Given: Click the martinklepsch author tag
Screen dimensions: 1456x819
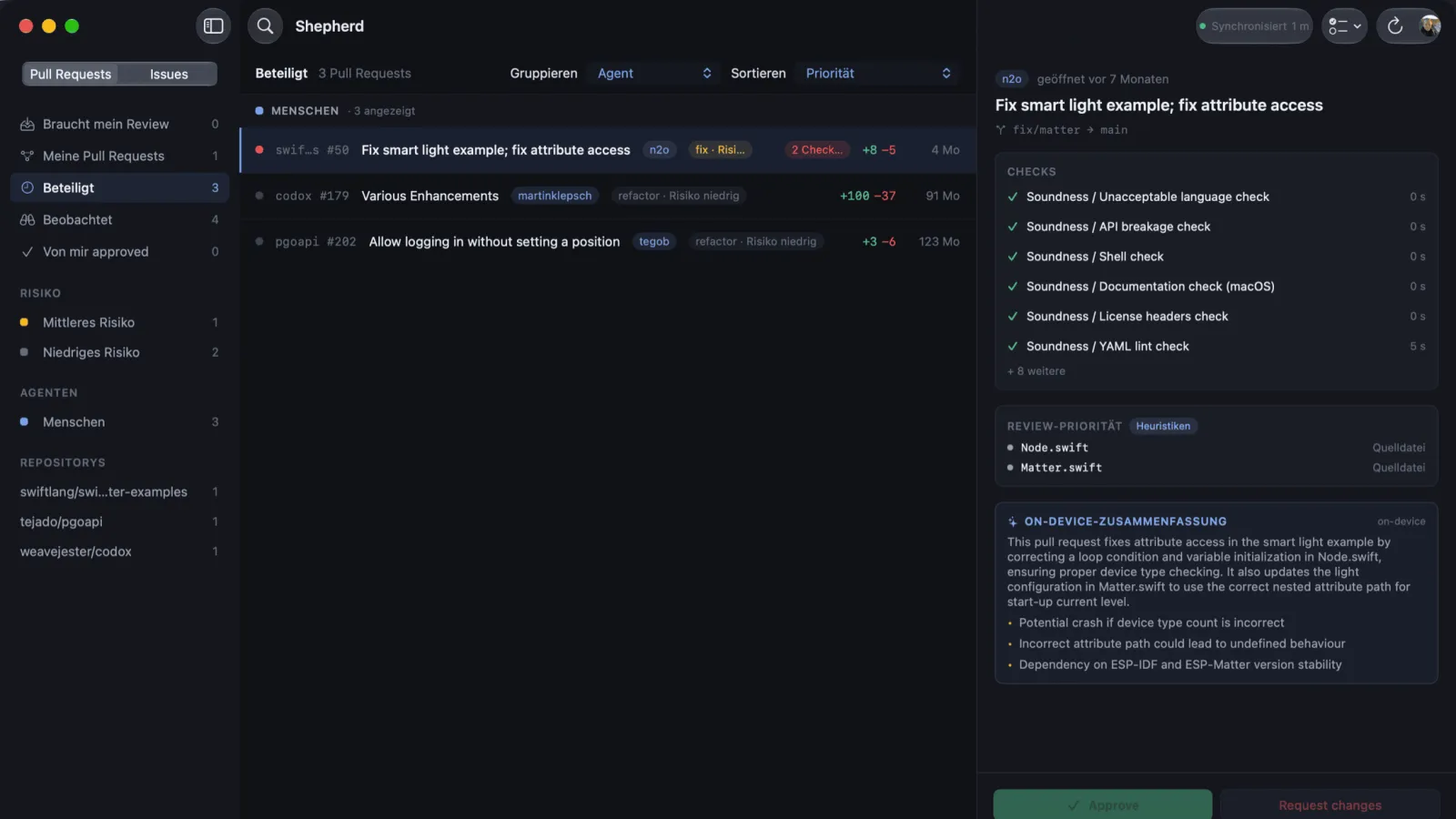Looking at the screenshot, I should [554, 196].
